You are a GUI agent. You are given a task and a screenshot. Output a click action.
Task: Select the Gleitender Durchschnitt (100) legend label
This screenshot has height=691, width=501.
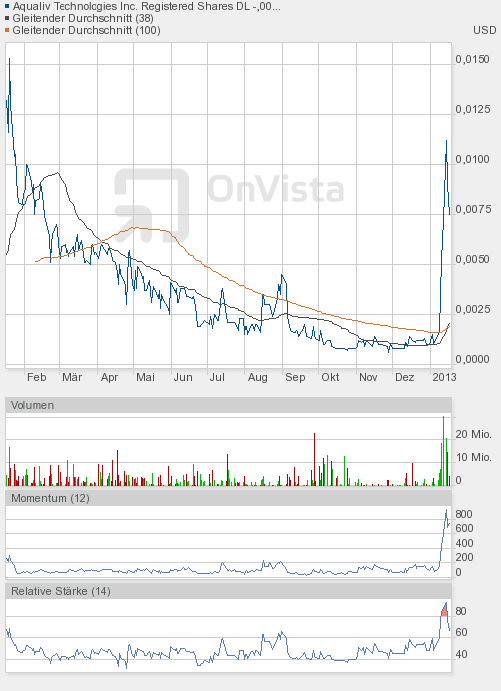(x=86, y=30)
